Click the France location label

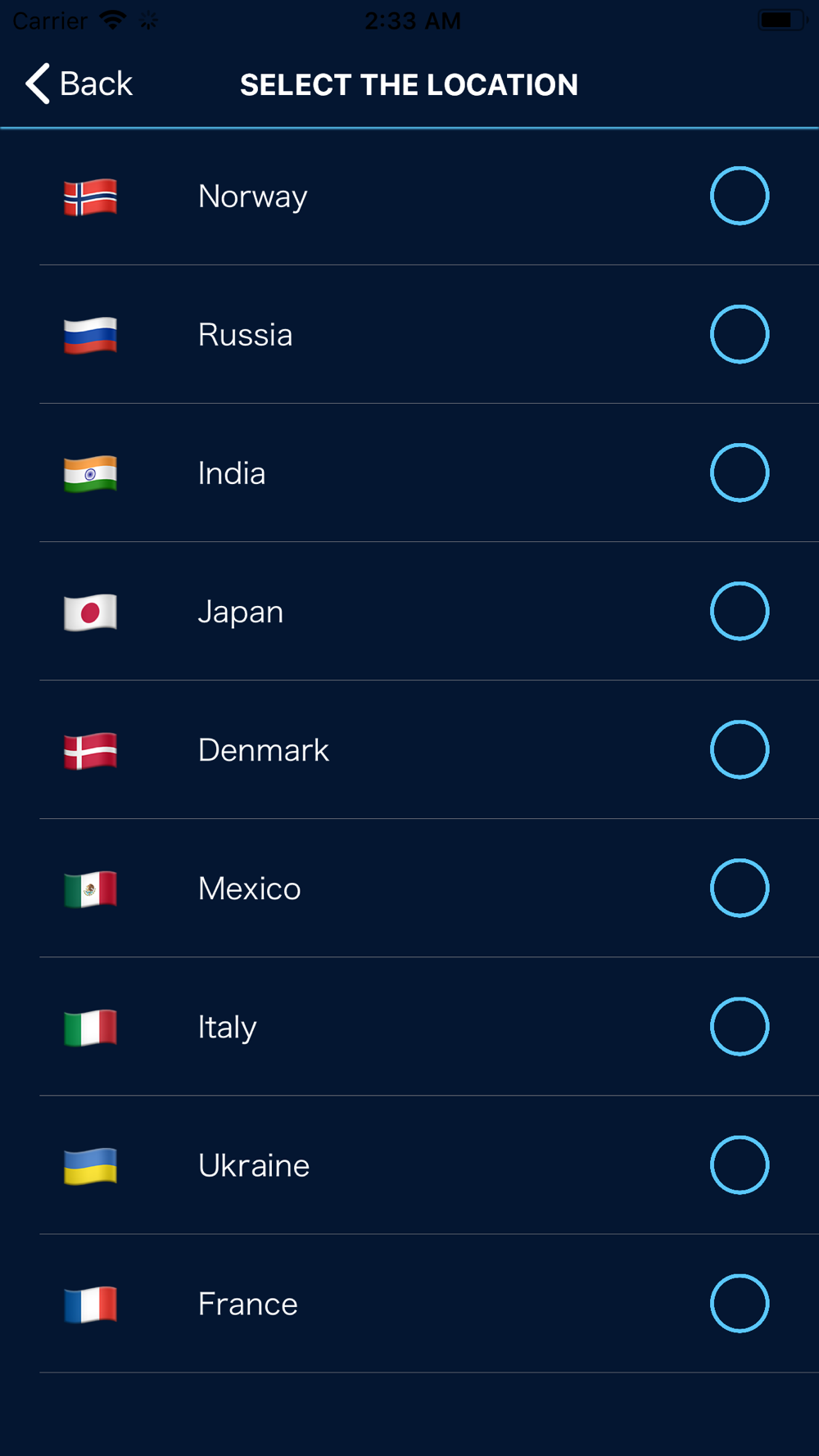pyautogui.click(x=247, y=1304)
